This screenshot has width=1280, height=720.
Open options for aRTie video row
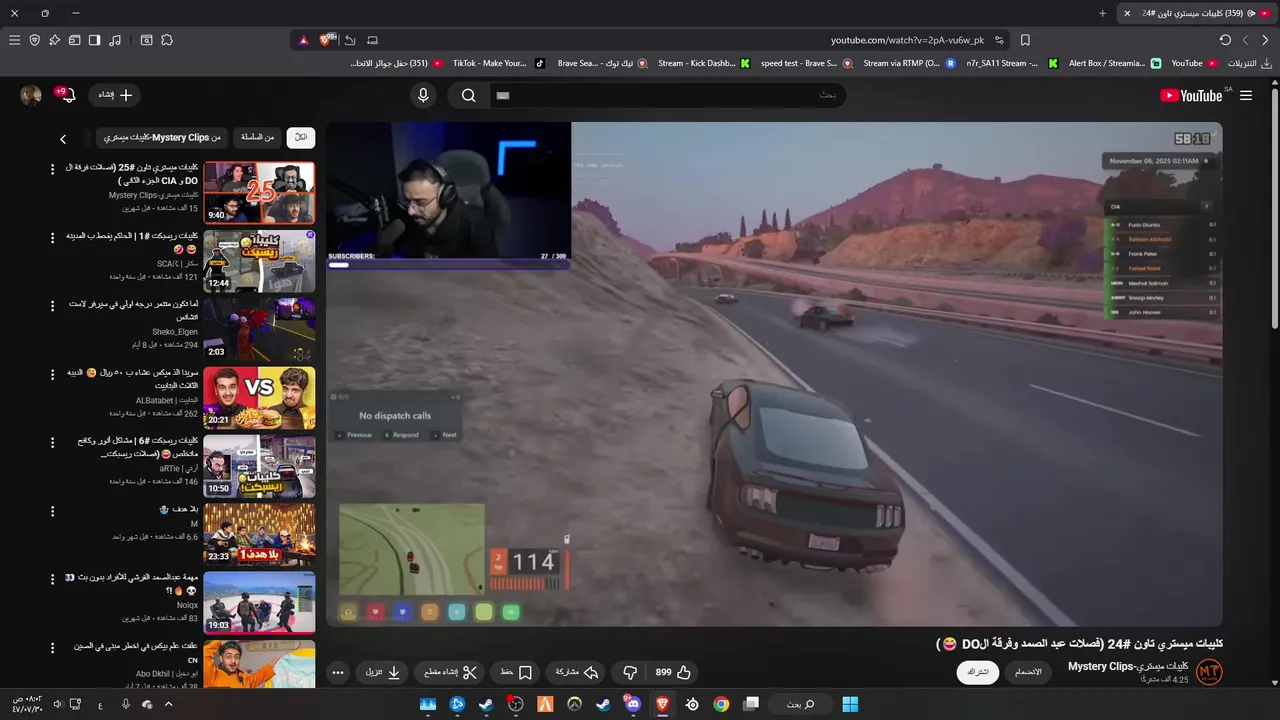click(x=53, y=441)
